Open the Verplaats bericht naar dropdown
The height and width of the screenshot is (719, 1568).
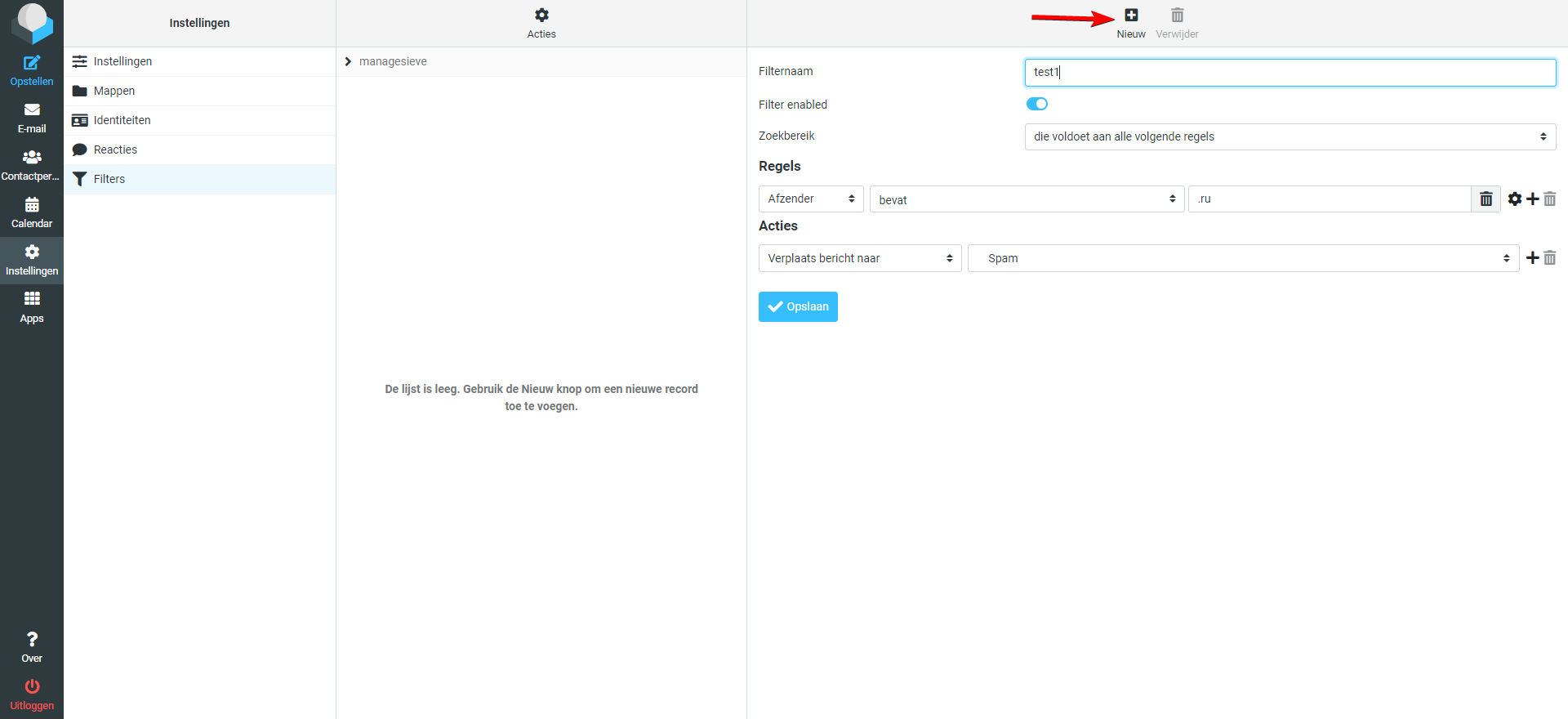pos(859,258)
